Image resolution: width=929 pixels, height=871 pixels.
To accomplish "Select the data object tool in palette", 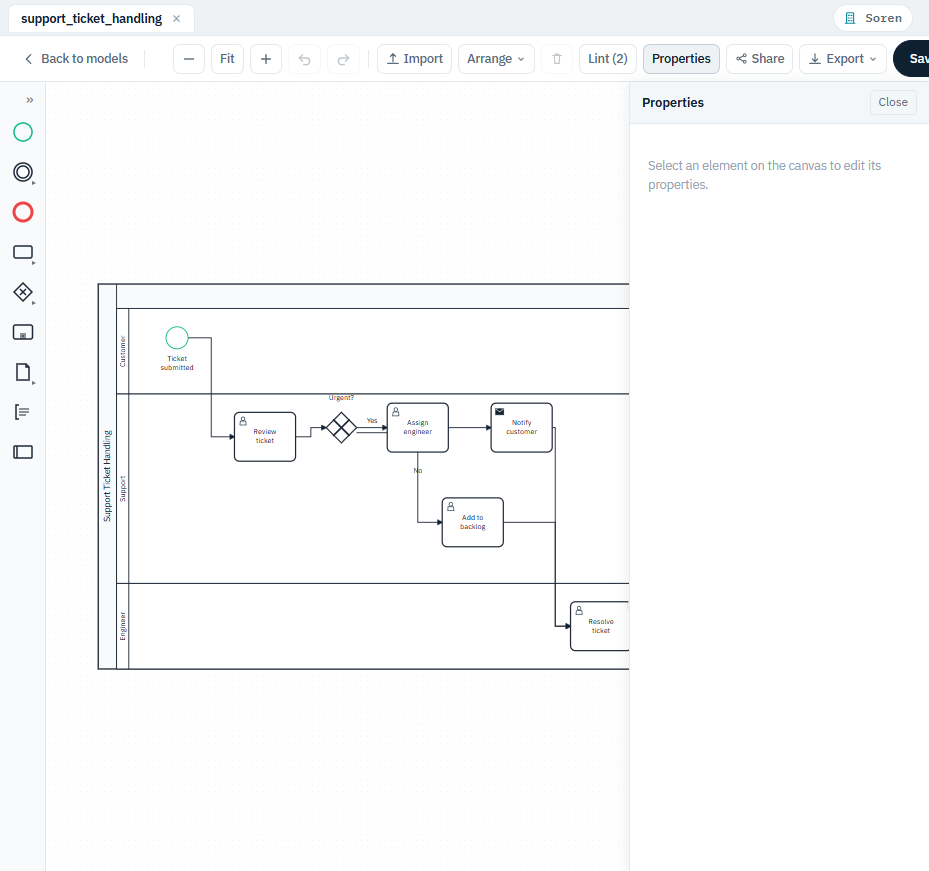I will click(x=23, y=372).
